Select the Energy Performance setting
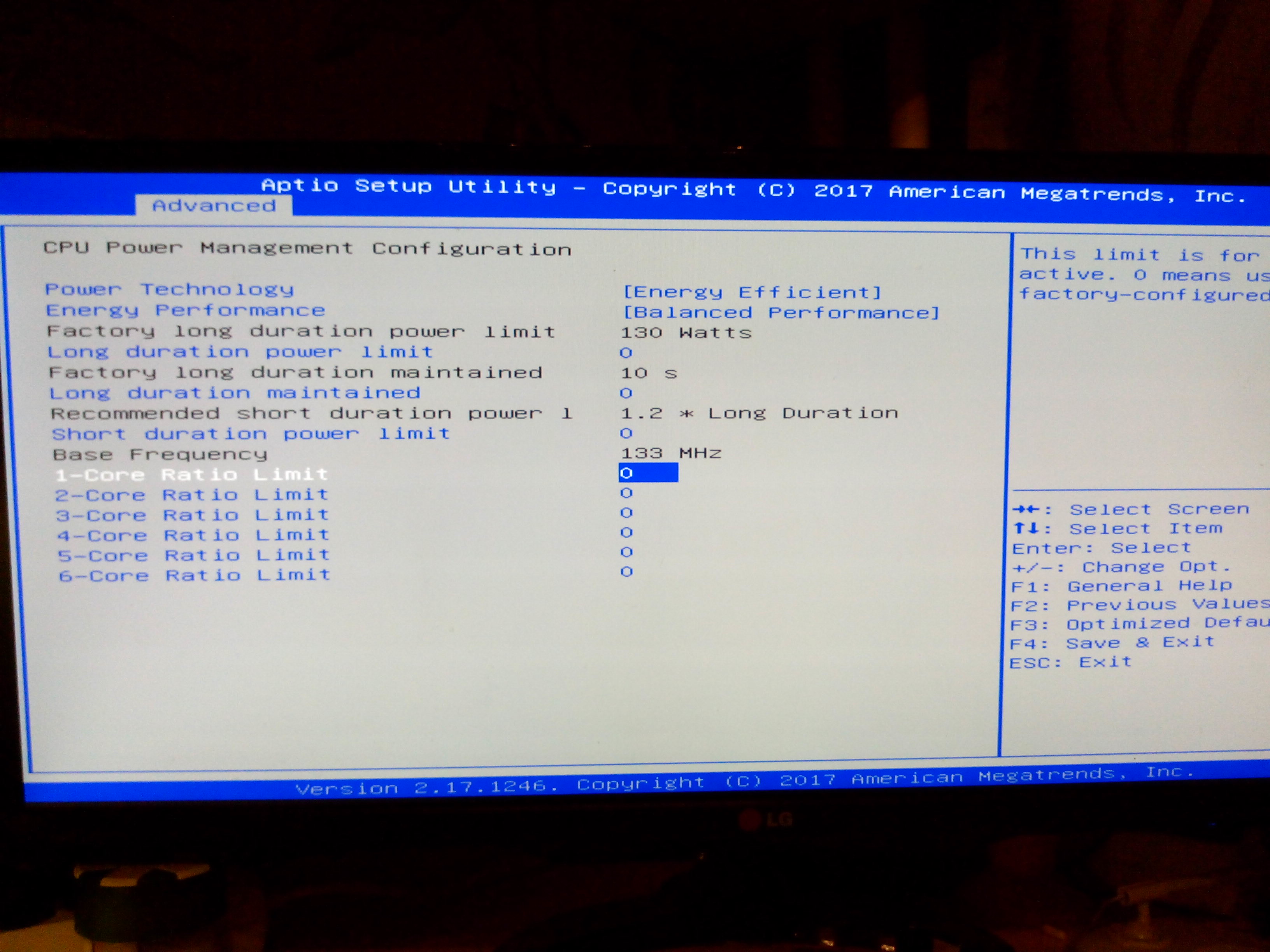Image resolution: width=1270 pixels, height=952 pixels. click(186, 310)
